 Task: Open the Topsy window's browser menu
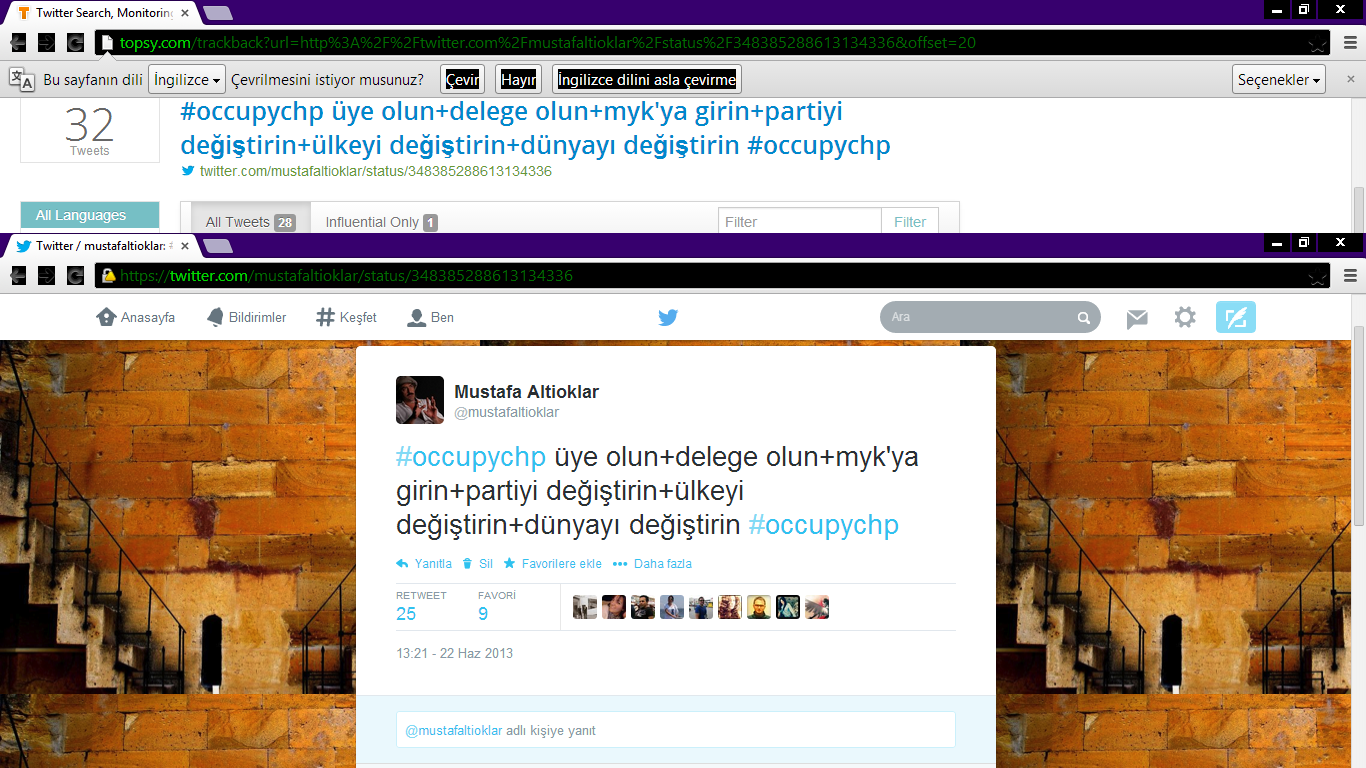(x=1350, y=43)
